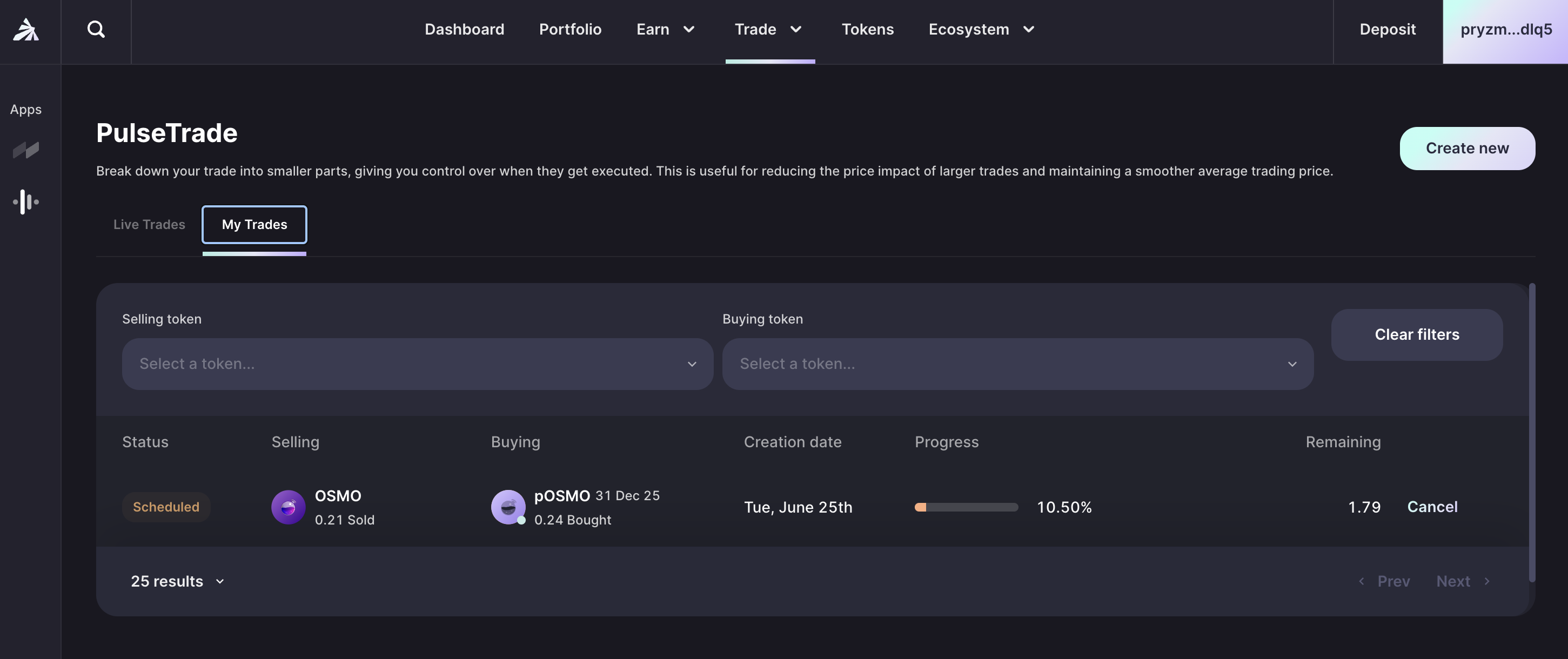Click the Prev left arrow icon

1362,581
